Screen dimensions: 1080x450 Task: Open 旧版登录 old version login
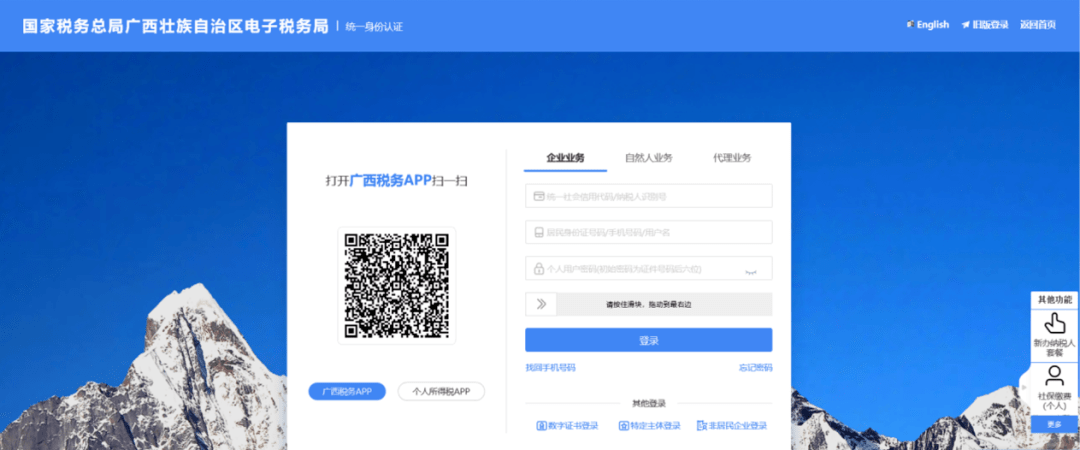pos(985,25)
